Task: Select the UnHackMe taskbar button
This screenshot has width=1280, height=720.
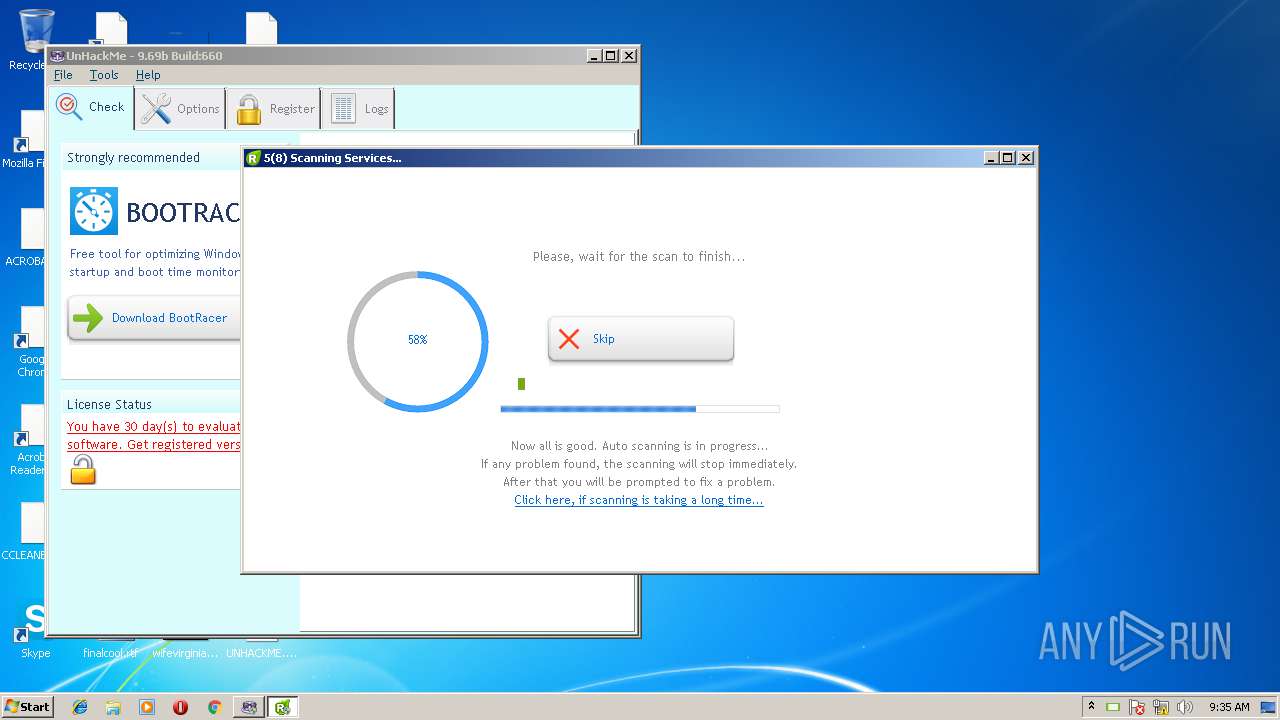Action: click(249, 707)
